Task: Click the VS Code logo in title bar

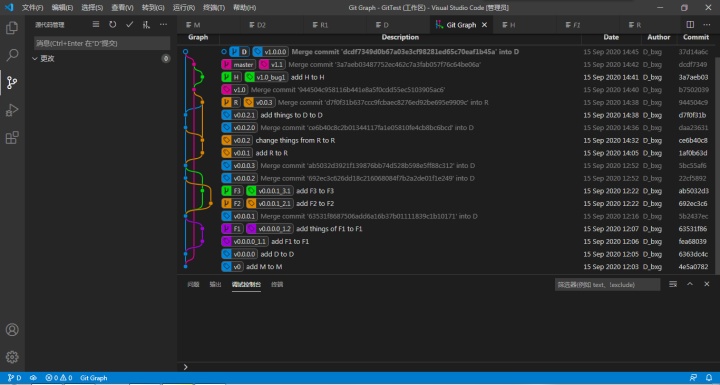Action: (x=9, y=7)
